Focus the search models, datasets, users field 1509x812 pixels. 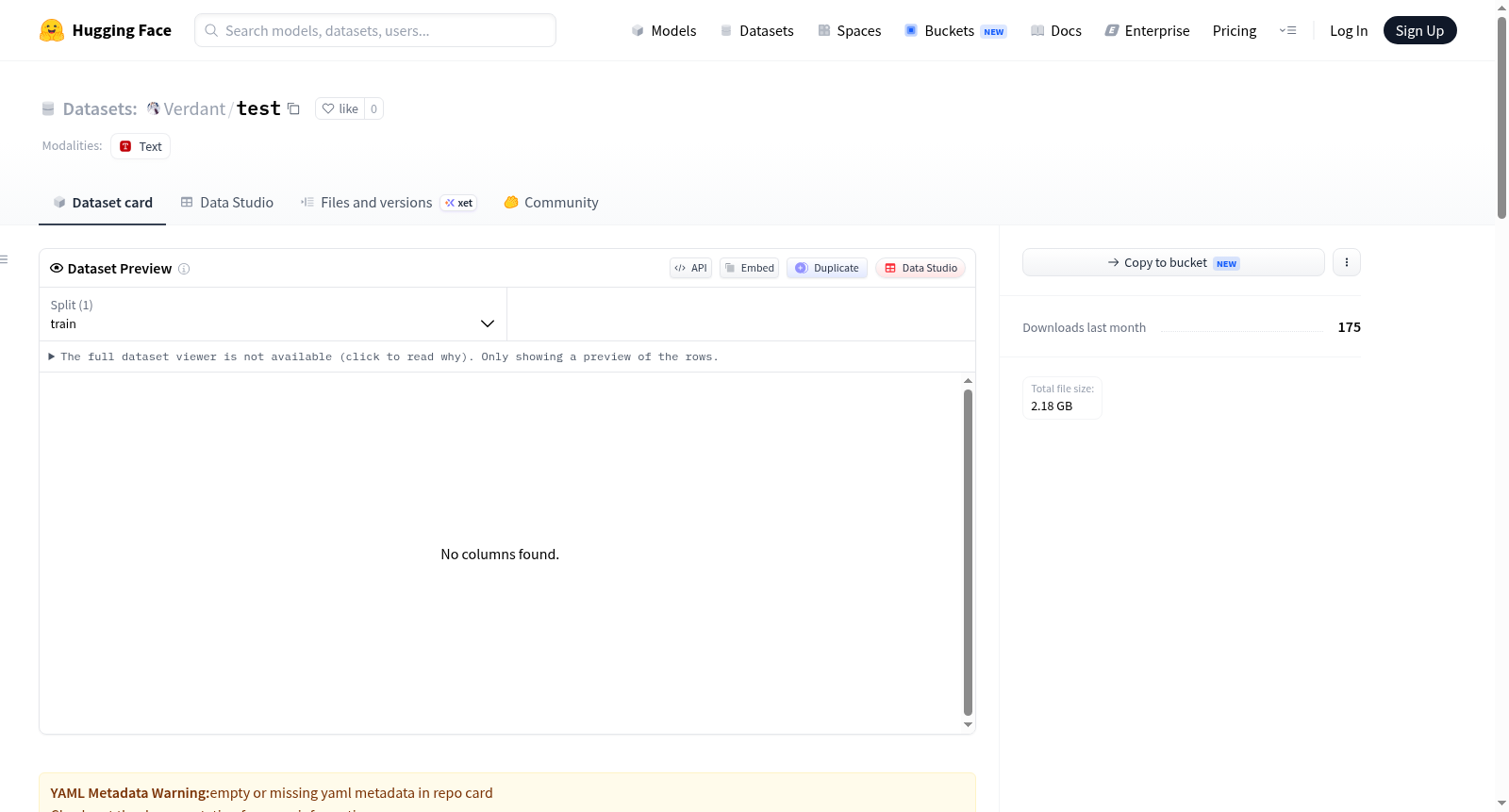pos(375,30)
